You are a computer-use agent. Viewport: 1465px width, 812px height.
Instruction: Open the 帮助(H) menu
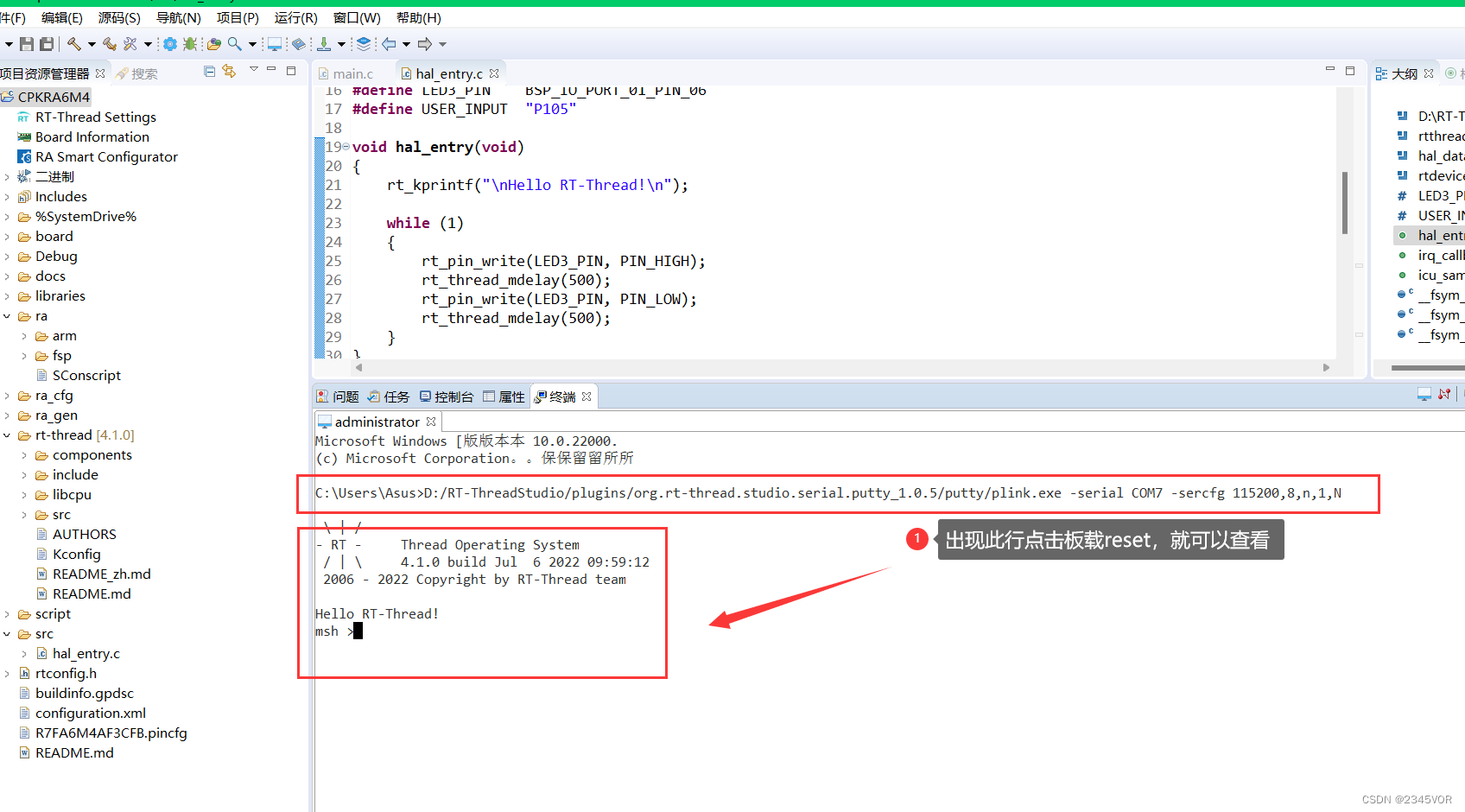[419, 18]
